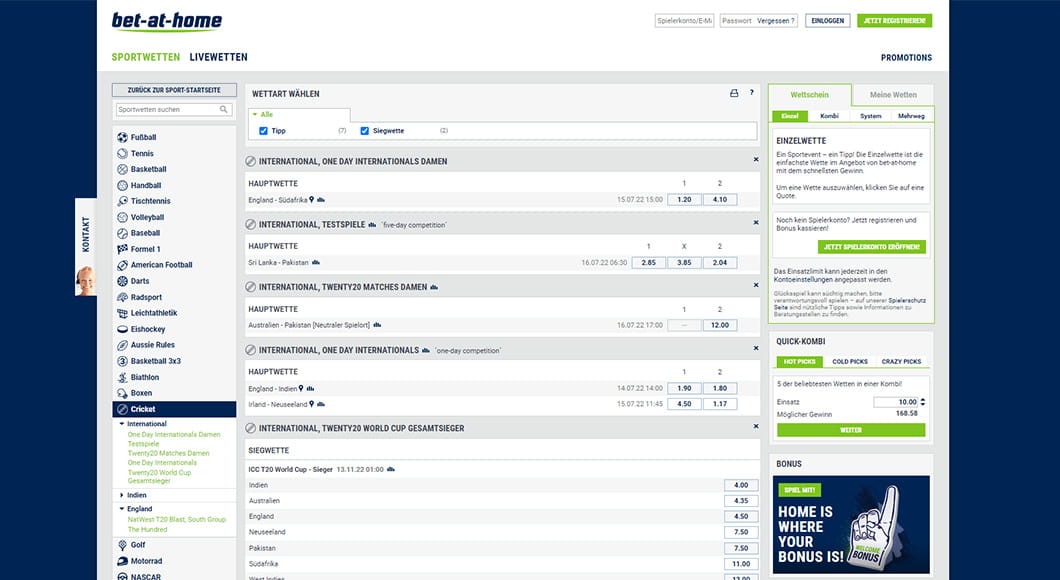Uncheck the Siegwette checkbox
1060x580 pixels.
point(364,131)
